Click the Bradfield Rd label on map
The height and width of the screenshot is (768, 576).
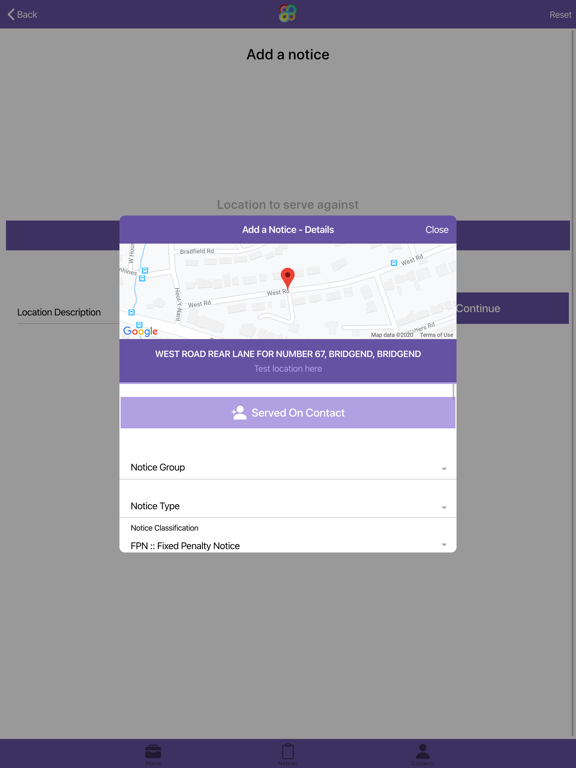(x=196, y=251)
